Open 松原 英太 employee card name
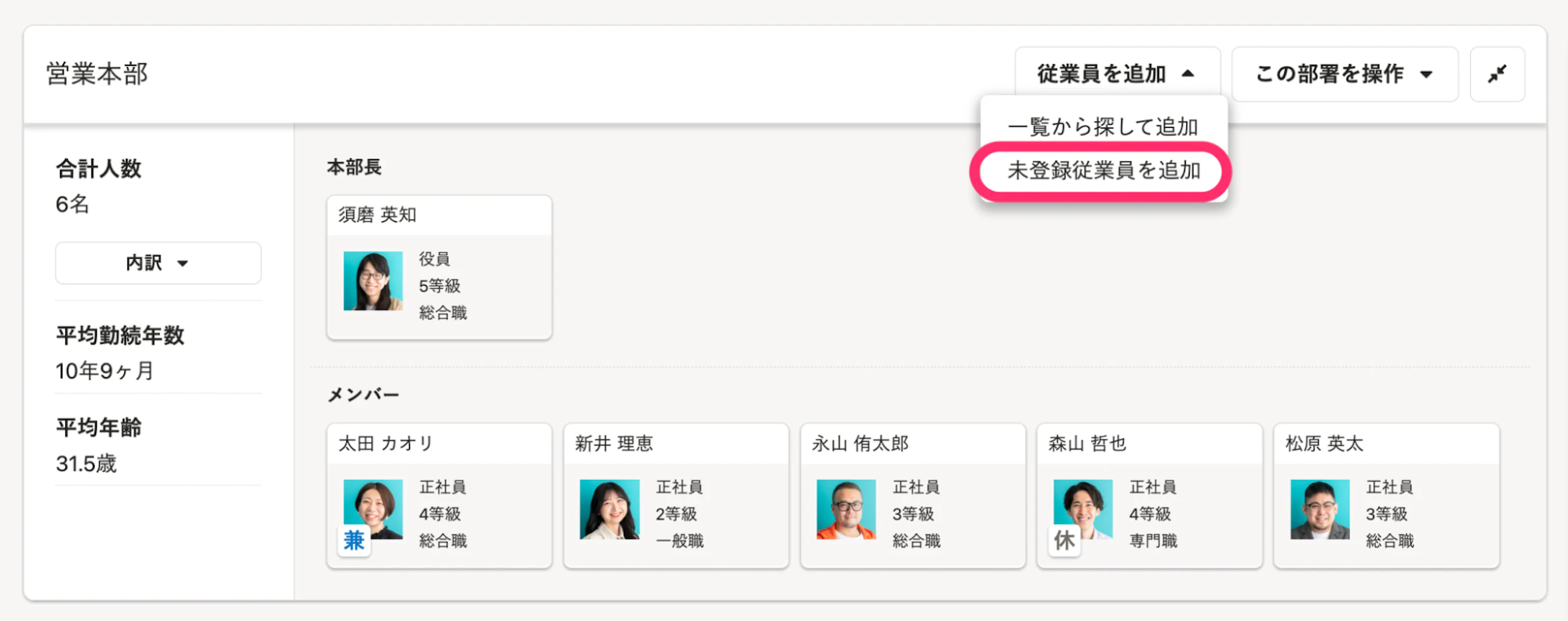1568x621 pixels. pyautogui.click(x=1324, y=443)
